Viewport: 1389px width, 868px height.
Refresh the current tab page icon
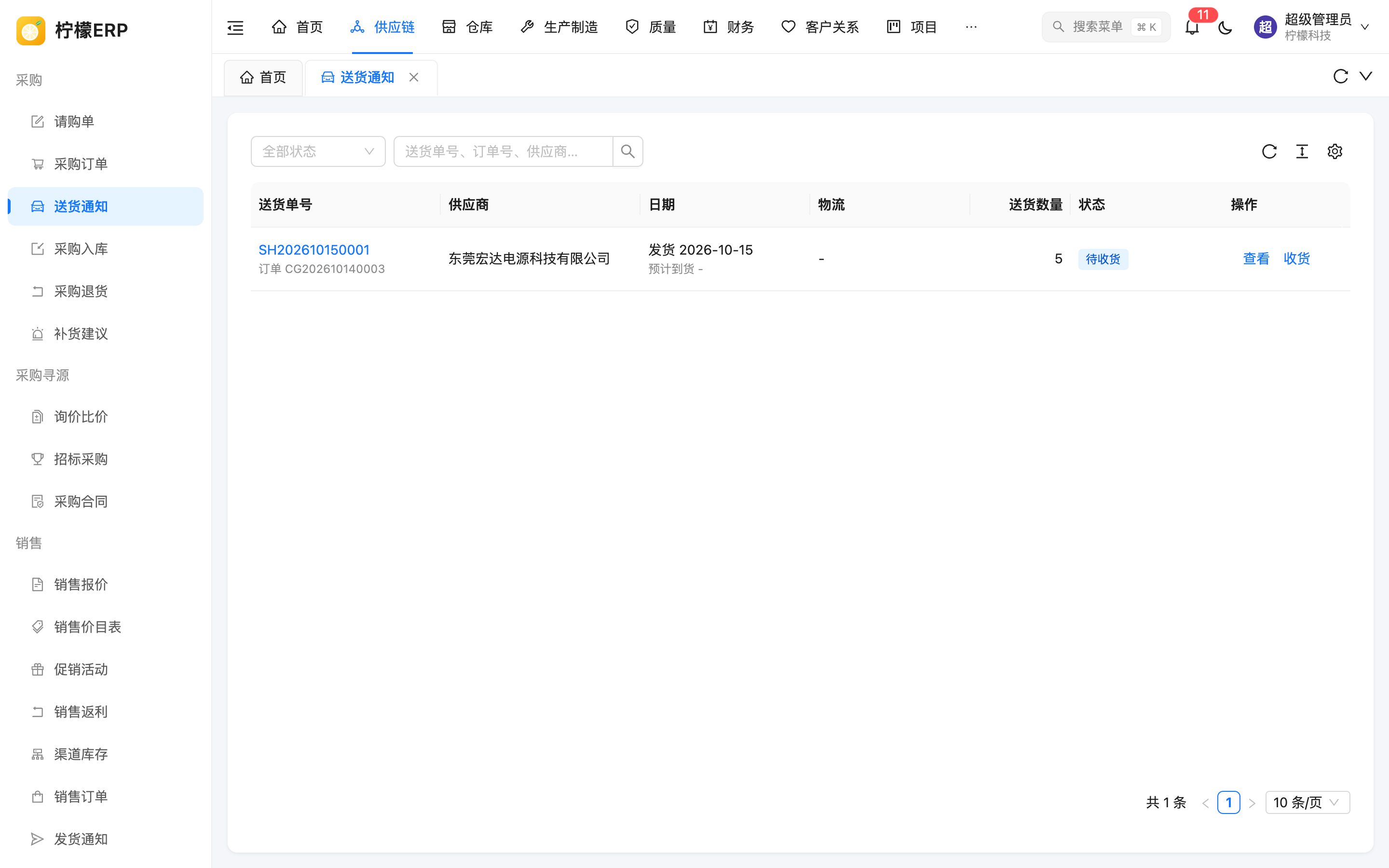1340,76
